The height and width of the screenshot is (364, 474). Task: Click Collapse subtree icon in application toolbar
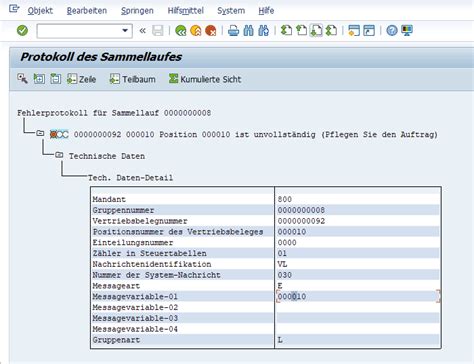coord(55,79)
